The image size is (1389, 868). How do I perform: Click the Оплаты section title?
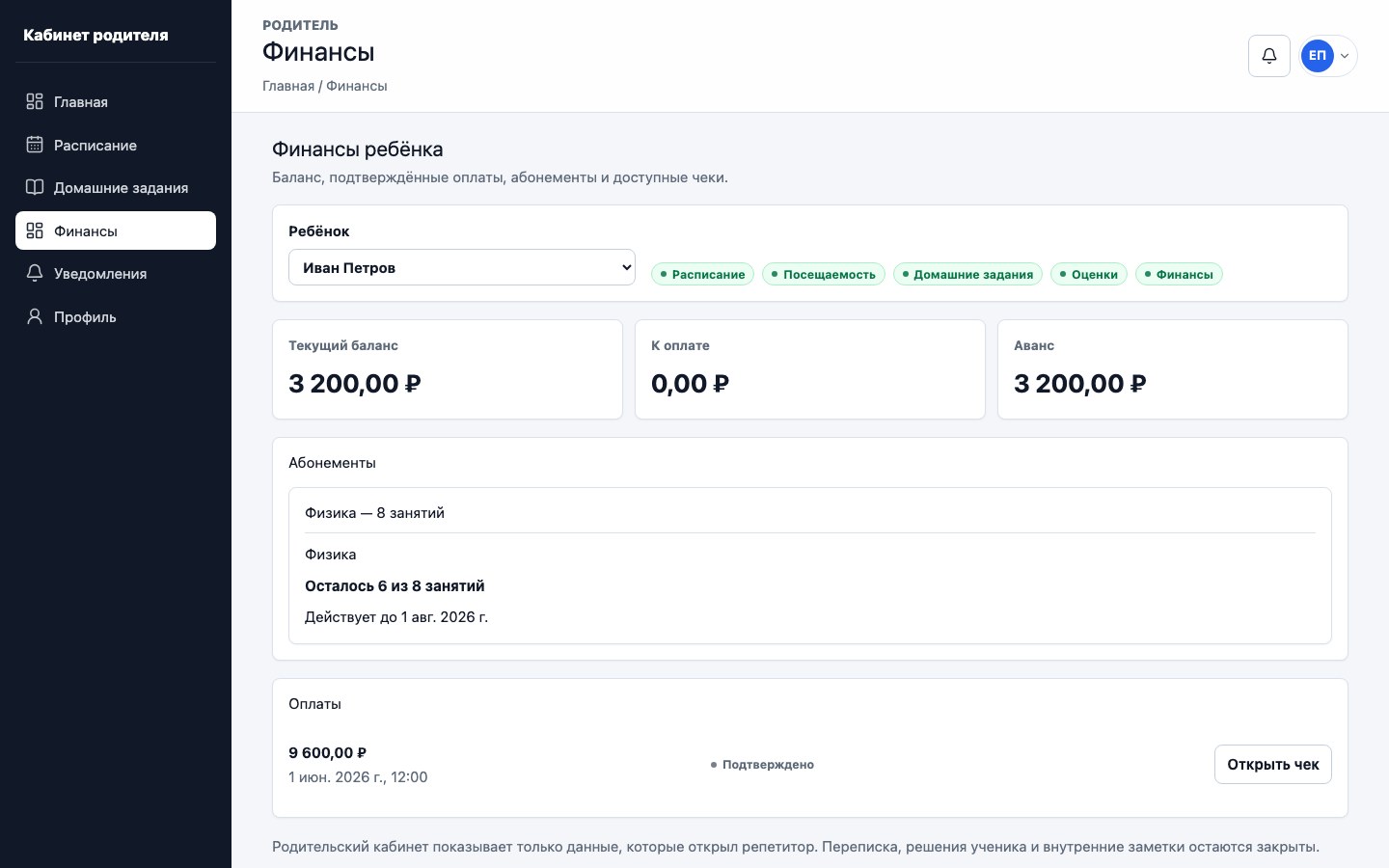point(314,704)
